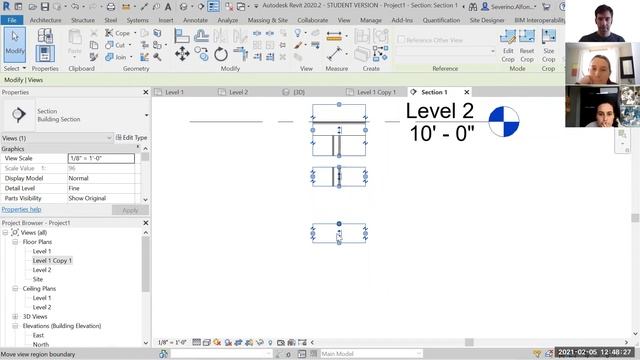This screenshot has width=640, height=360.
Task: Switch to the Annotate ribbon tab
Action: tap(195, 20)
